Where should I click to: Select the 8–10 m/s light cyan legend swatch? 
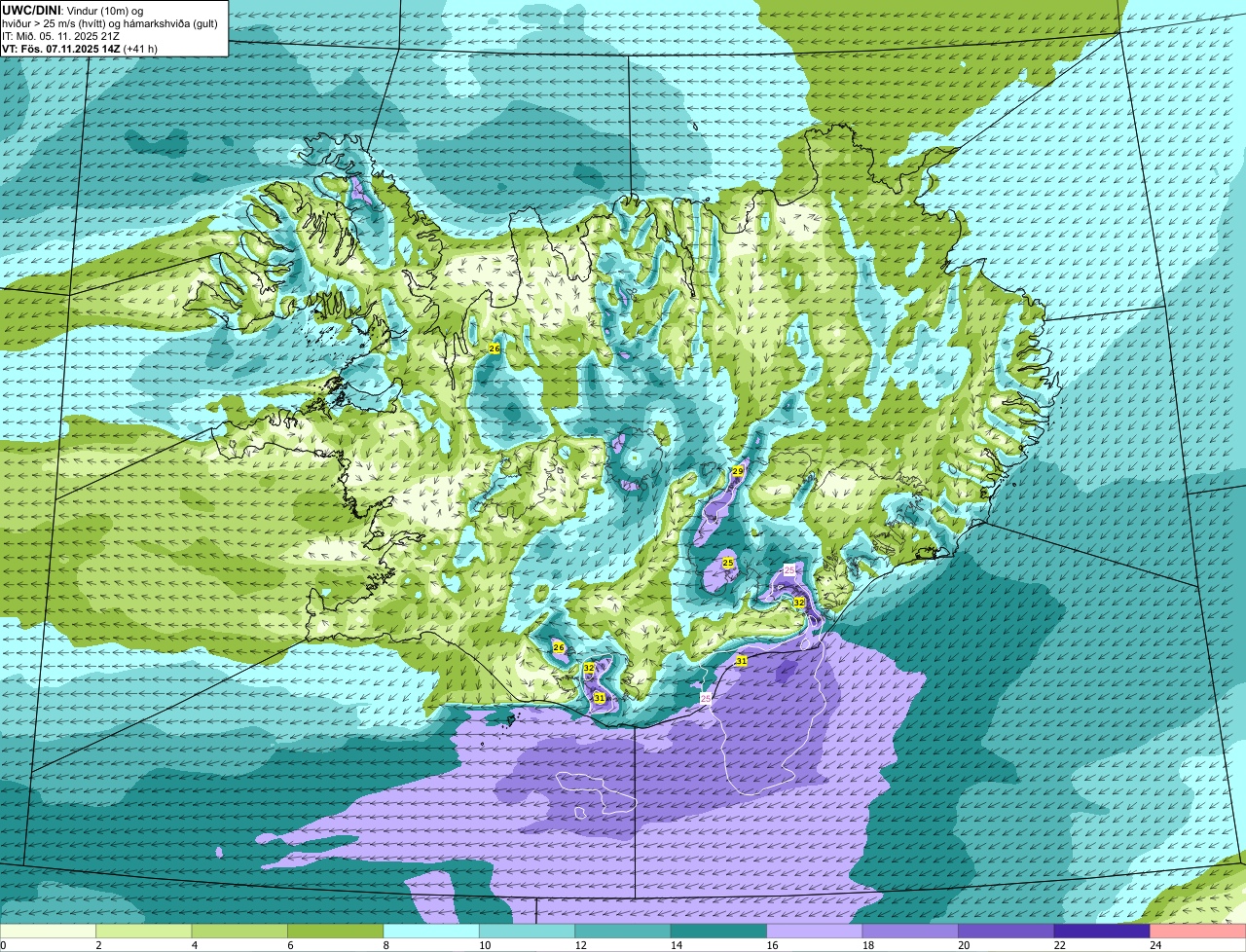pos(432,931)
